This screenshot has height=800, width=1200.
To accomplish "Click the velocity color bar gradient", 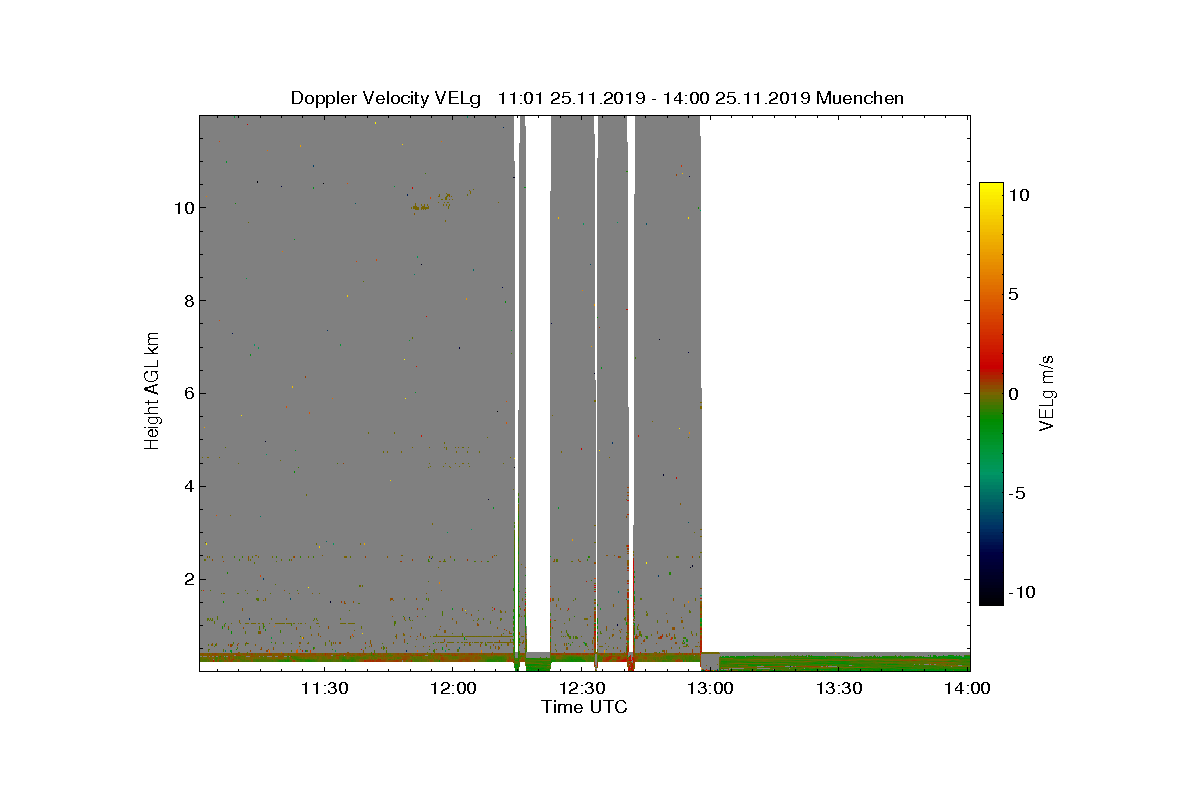I will (x=991, y=393).
